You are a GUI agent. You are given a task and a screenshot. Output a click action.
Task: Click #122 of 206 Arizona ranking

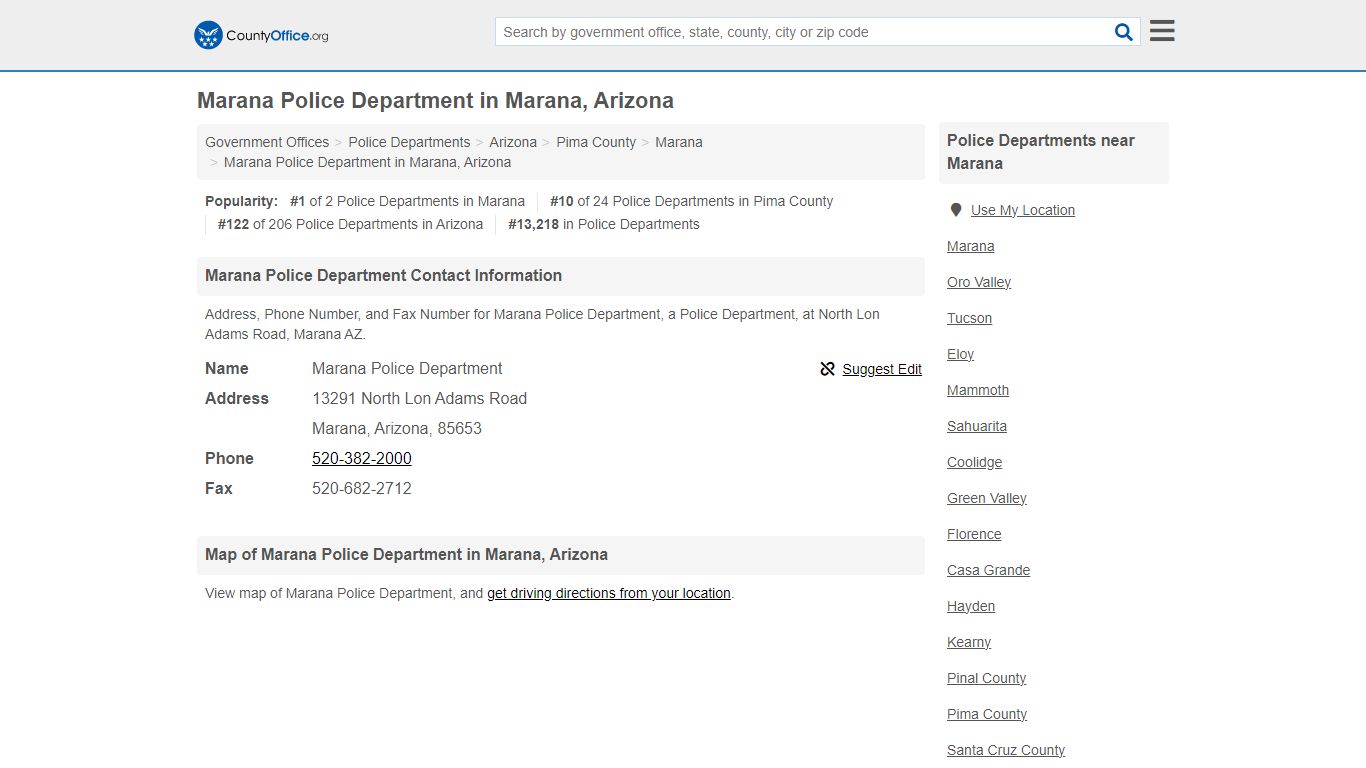[350, 224]
